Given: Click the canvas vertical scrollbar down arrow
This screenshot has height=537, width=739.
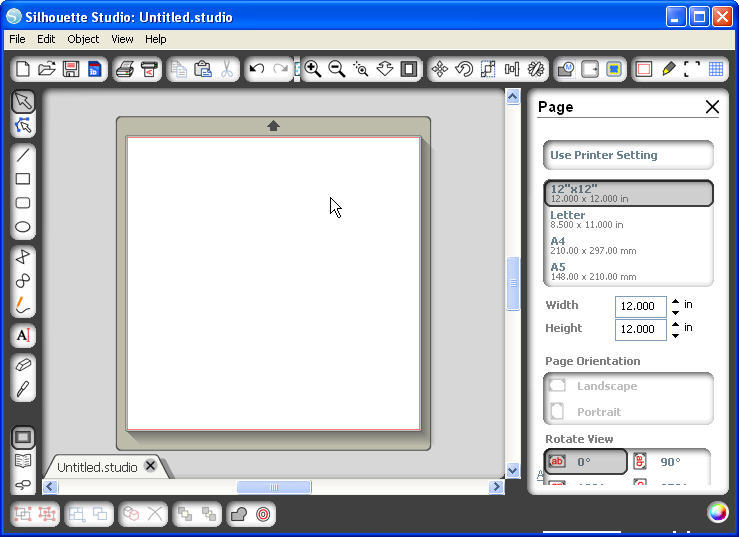Looking at the screenshot, I should (512, 470).
